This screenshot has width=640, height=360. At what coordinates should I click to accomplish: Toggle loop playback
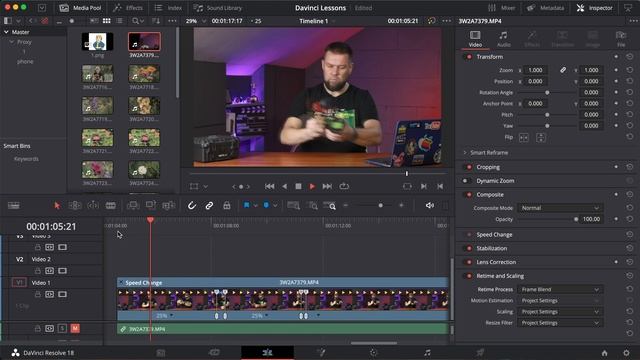[344, 186]
